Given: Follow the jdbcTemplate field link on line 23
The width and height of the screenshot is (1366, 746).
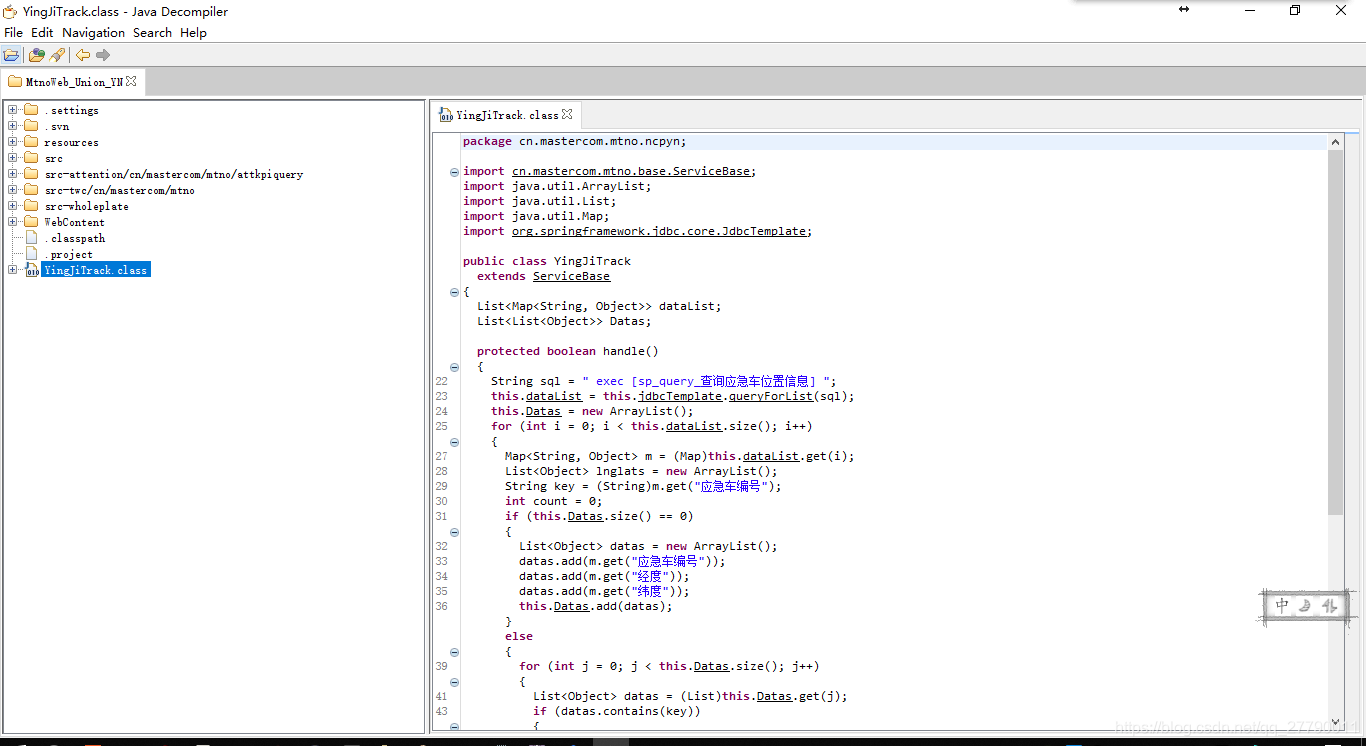Looking at the screenshot, I should 680,396.
